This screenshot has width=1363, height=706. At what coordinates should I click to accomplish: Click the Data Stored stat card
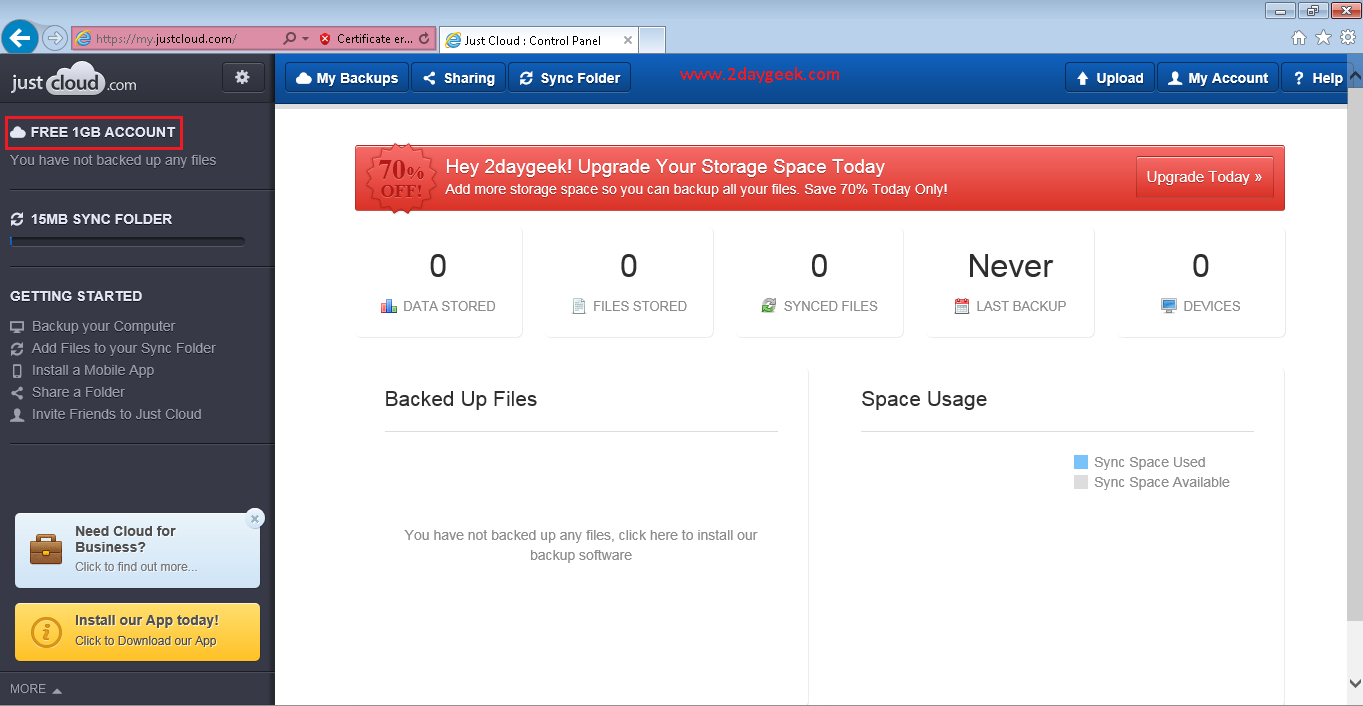(438, 283)
